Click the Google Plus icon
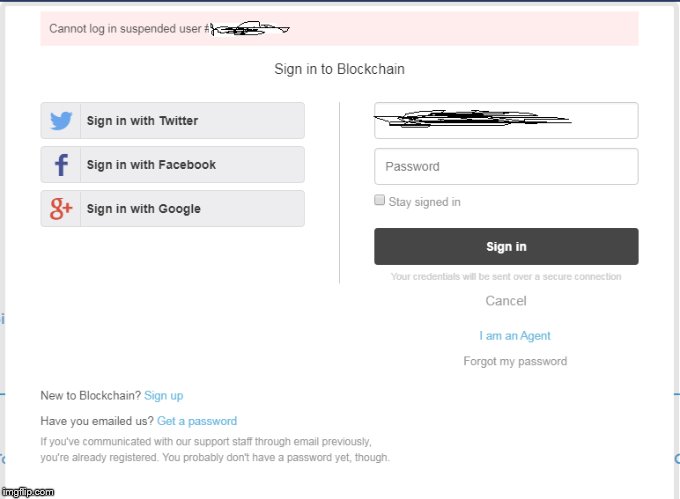This screenshot has width=680, height=499. click(x=61, y=209)
